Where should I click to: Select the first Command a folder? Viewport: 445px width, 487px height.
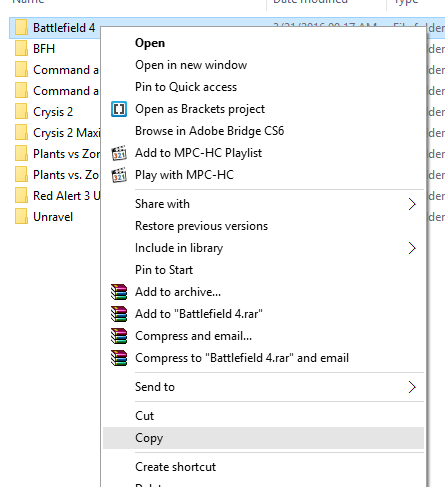[66, 70]
